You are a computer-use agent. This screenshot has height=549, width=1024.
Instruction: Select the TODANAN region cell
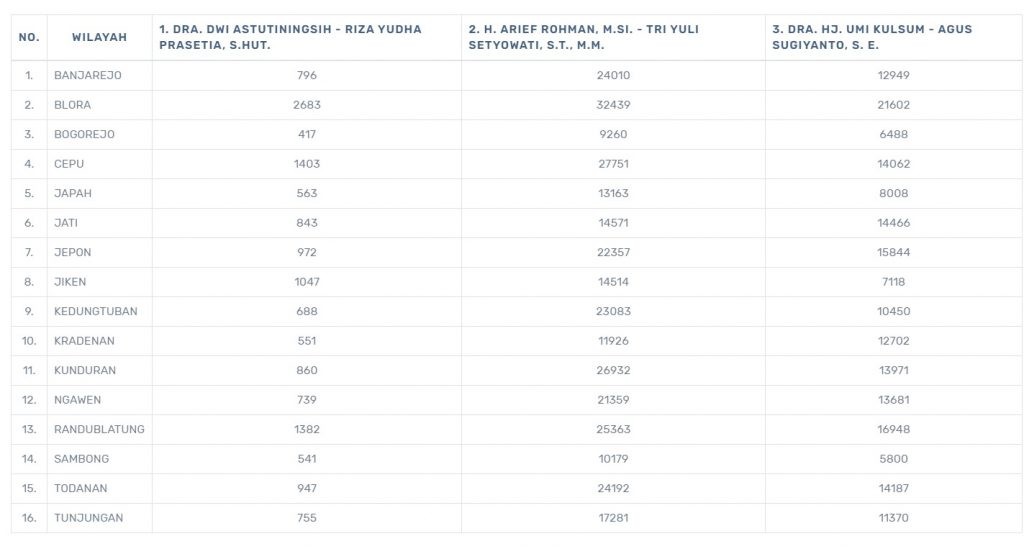pyautogui.click(x=81, y=488)
